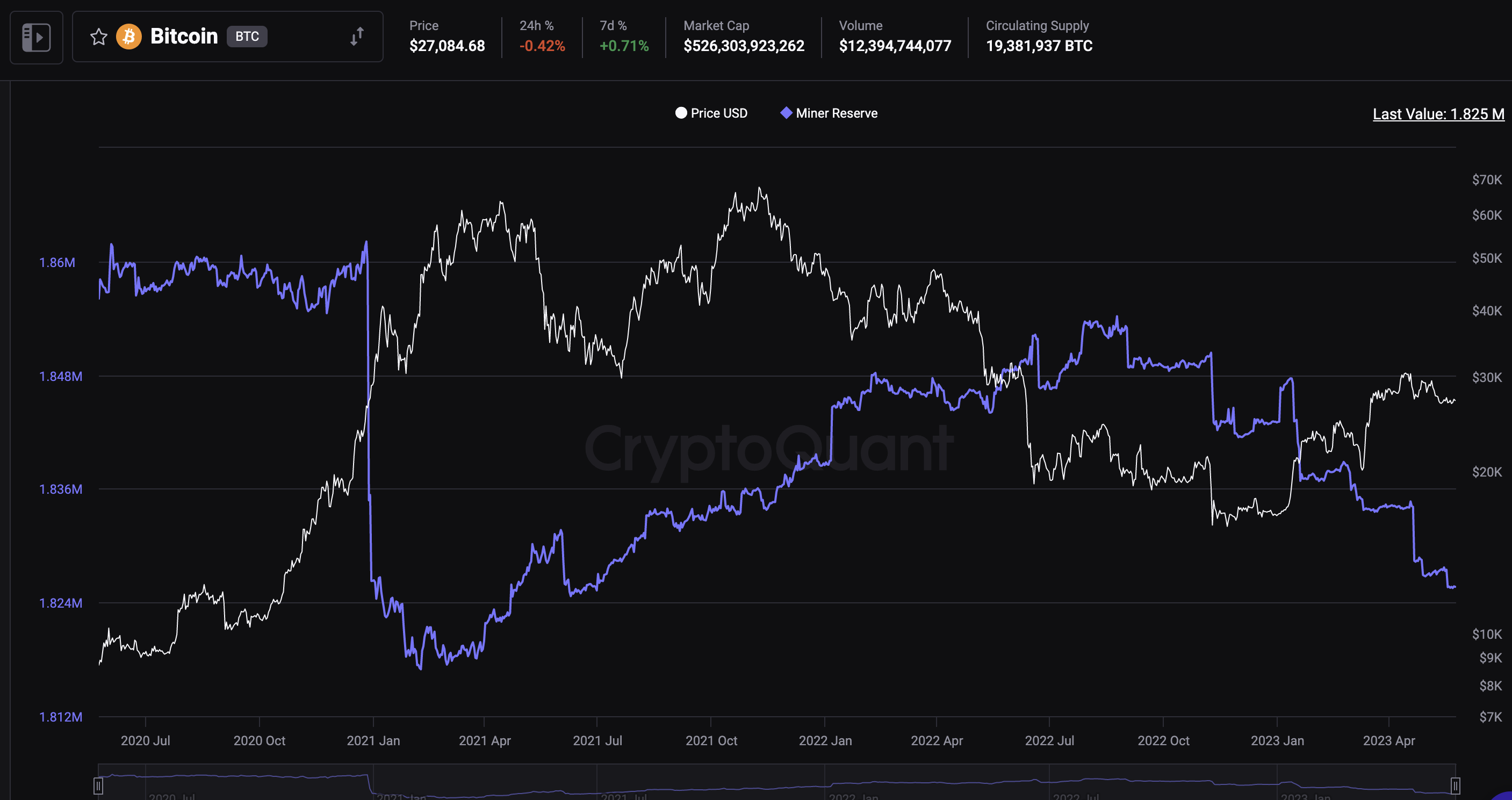The height and width of the screenshot is (800, 1512).
Task: Click the Last Value: 1.825 M link
Action: pyautogui.click(x=1438, y=114)
